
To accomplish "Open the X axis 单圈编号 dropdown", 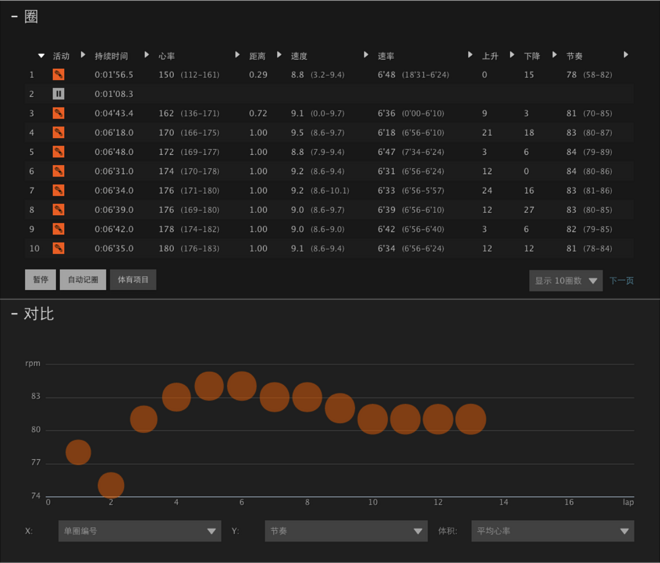I will click(139, 531).
